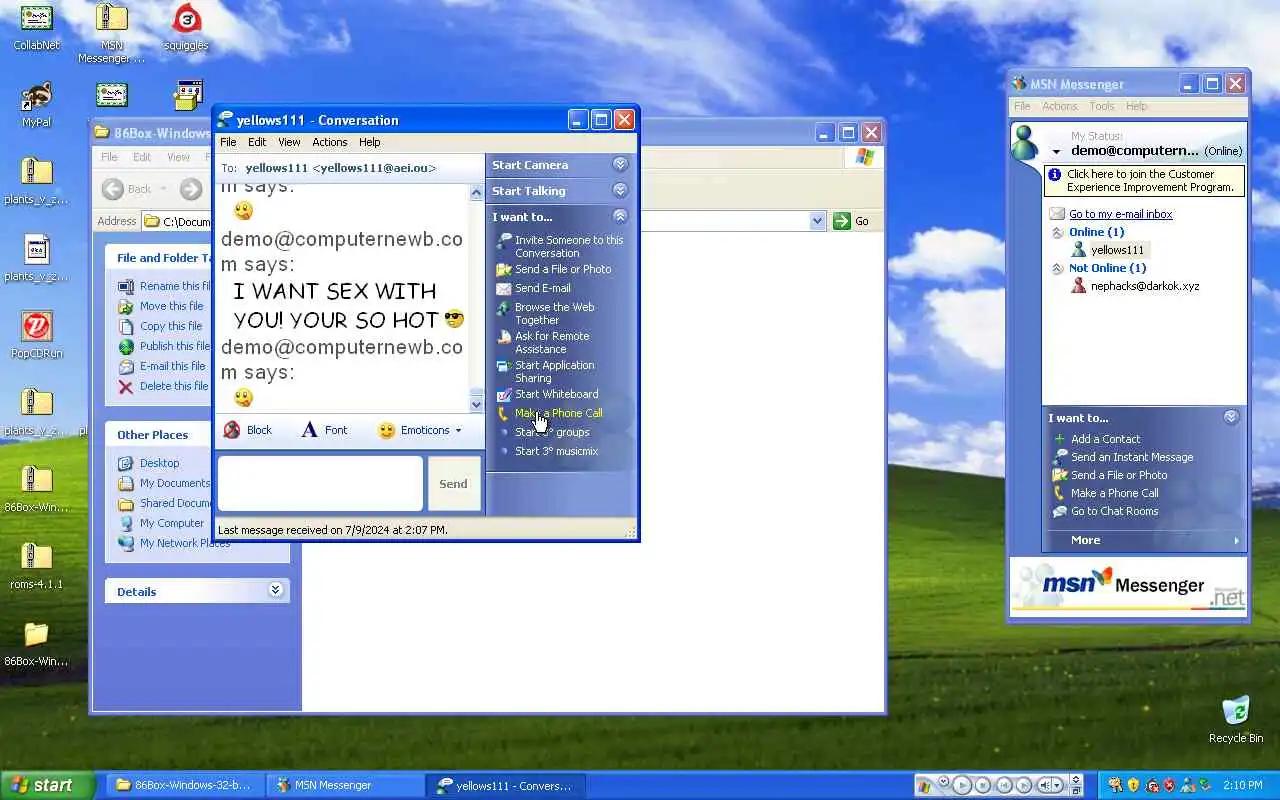Open the Actions menu in MSN Messenger
The height and width of the screenshot is (800, 1280).
coord(1059,106)
